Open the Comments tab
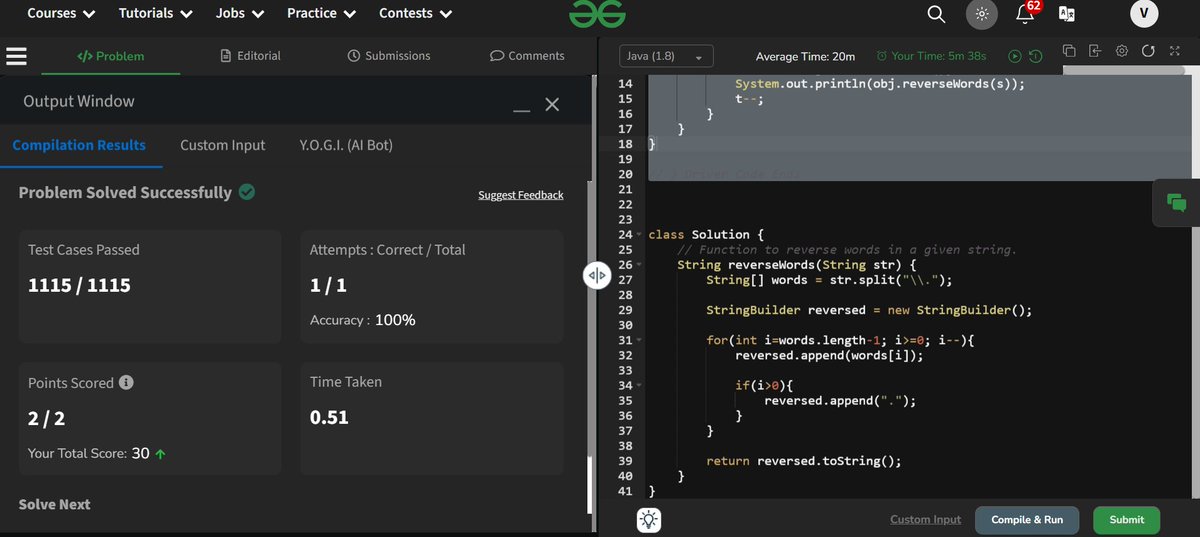Viewport: 1200px width, 537px height. (x=527, y=56)
